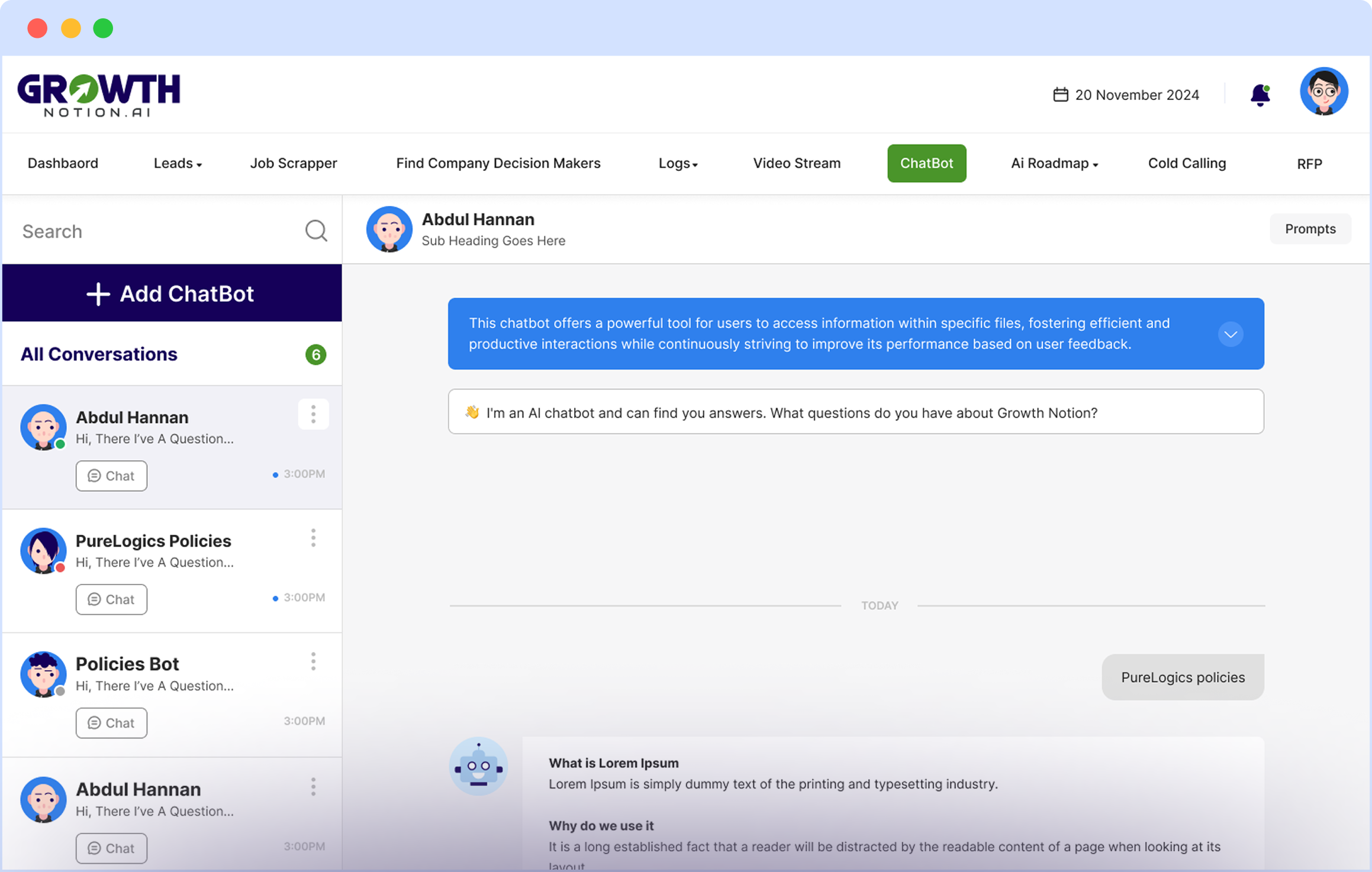
Task: Open the Leads dropdown
Action: 177,163
